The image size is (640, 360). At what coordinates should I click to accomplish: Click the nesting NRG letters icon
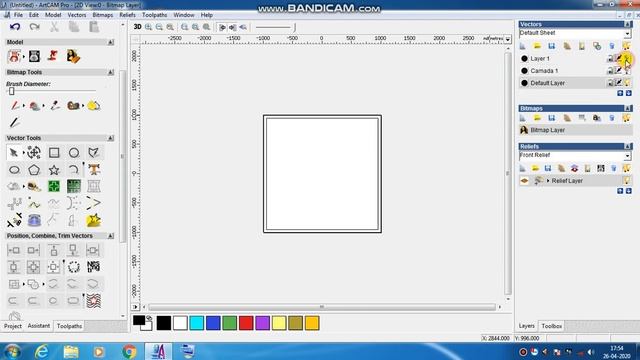[x=93, y=267]
